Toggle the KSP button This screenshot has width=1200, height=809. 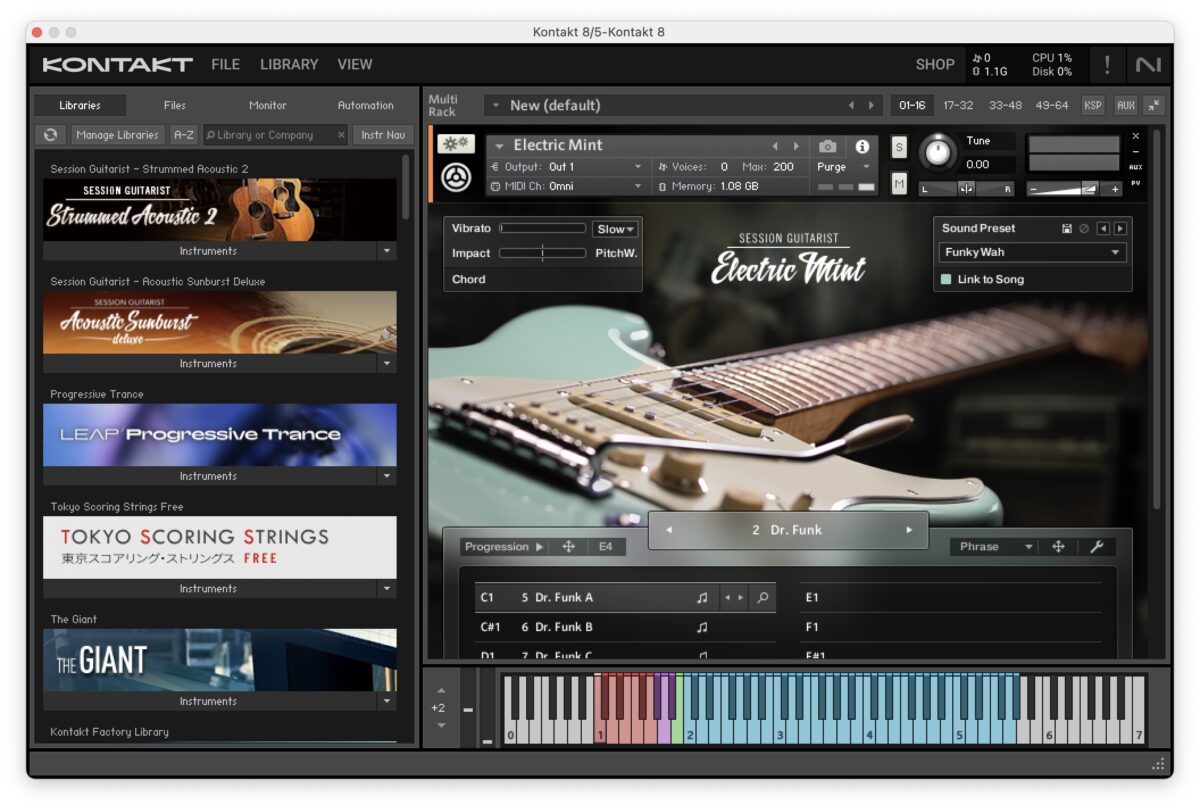pyautogui.click(x=1092, y=105)
